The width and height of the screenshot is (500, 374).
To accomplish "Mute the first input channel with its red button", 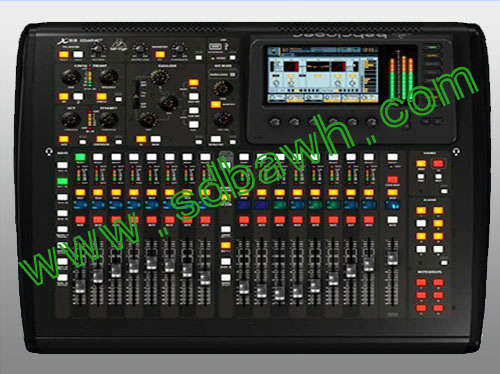I will click(x=80, y=220).
